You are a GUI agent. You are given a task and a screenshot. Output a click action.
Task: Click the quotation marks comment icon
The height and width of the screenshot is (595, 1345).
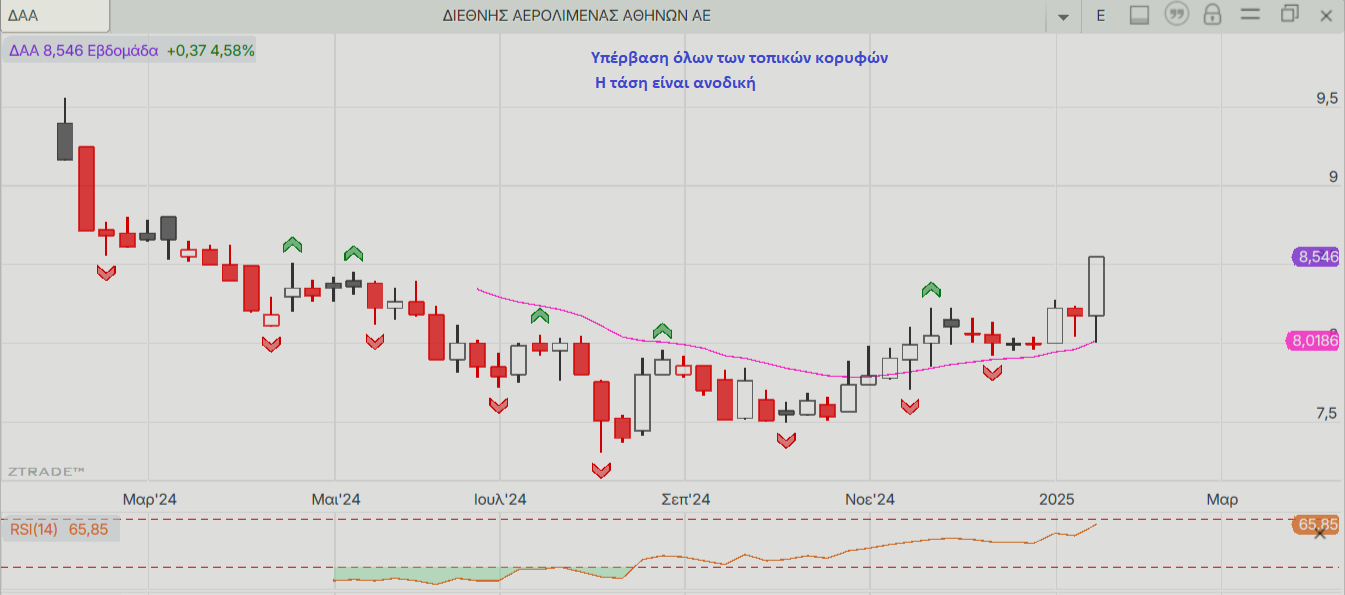coord(1178,15)
